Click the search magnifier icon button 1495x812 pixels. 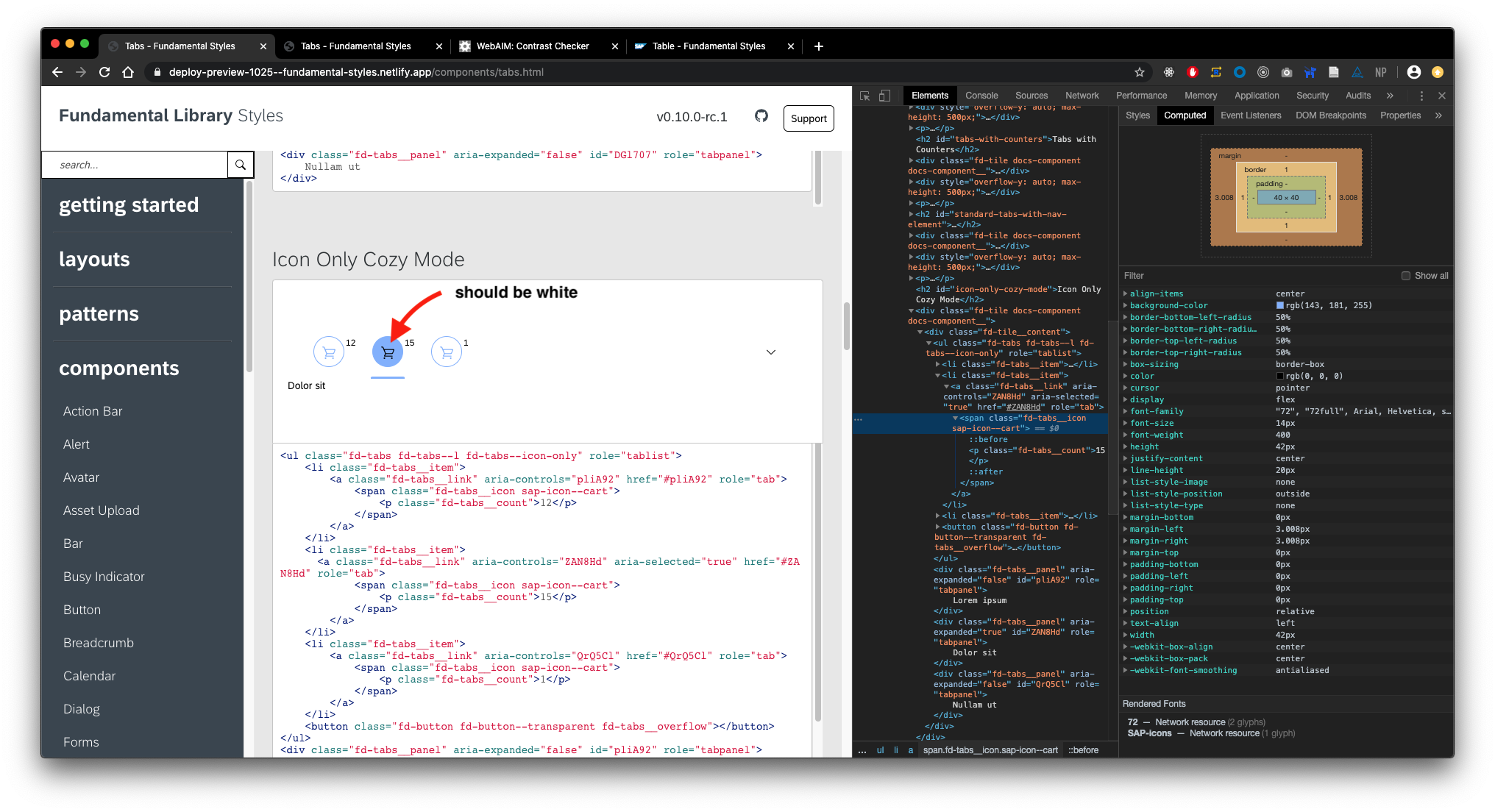coord(241,165)
